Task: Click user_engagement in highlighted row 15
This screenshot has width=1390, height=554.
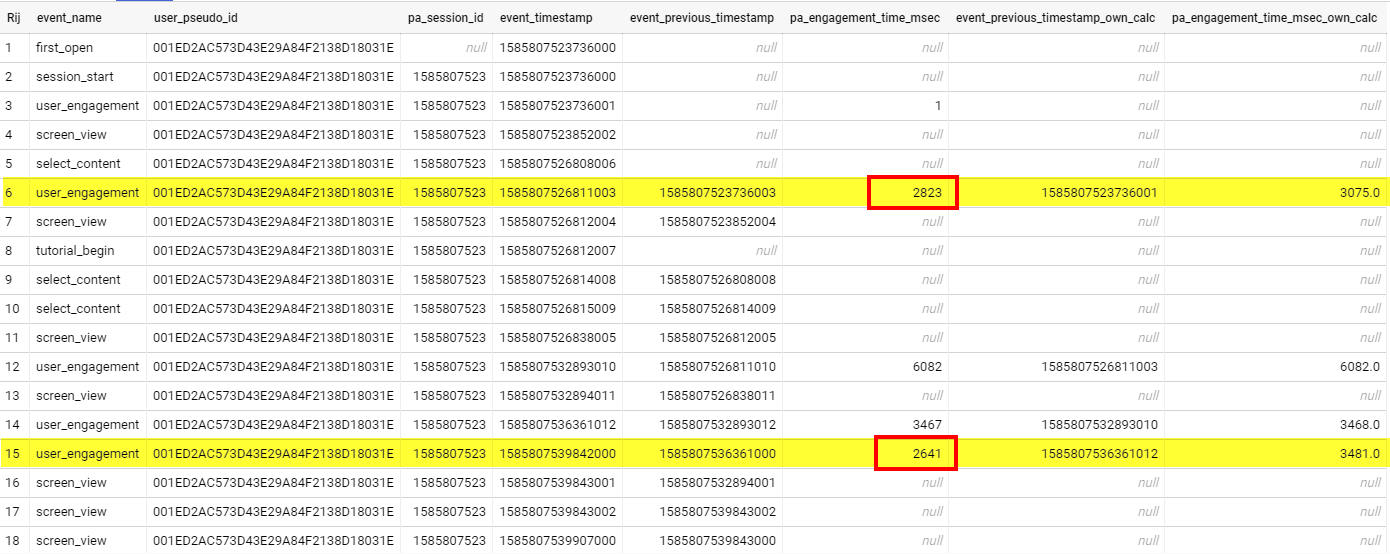Action: pos(88,454)
